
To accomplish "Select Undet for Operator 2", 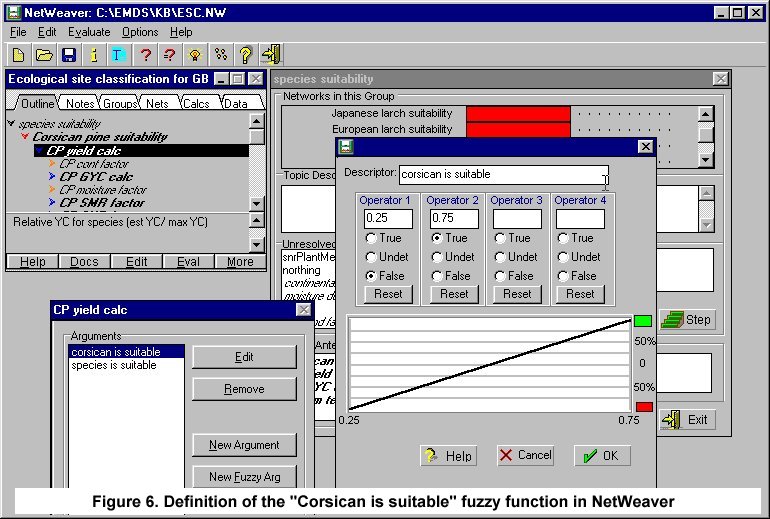I will (437, 257).
